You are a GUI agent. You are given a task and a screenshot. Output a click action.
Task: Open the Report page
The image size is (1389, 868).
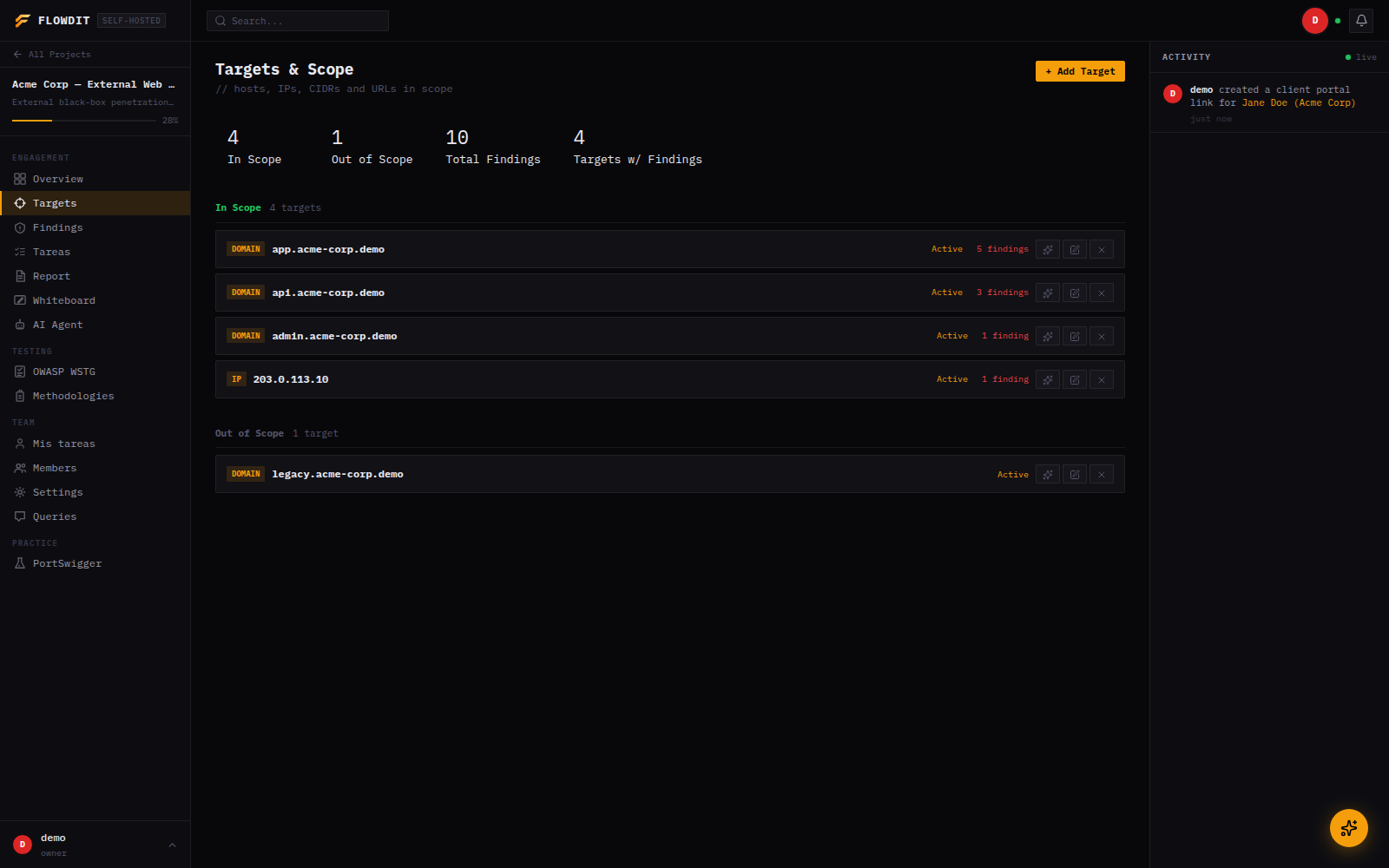(x=95, y=276)
